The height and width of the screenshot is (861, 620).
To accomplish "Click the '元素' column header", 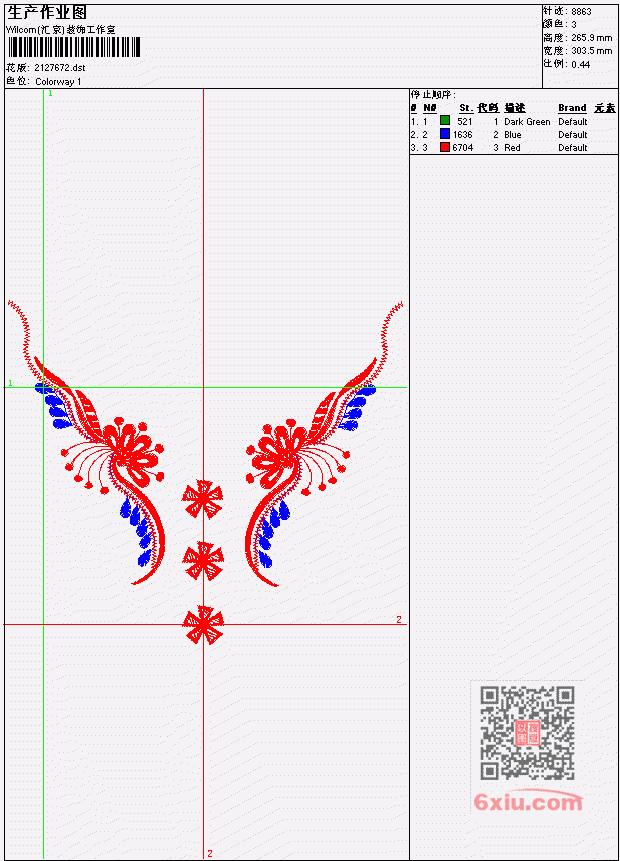I will 605,108.
